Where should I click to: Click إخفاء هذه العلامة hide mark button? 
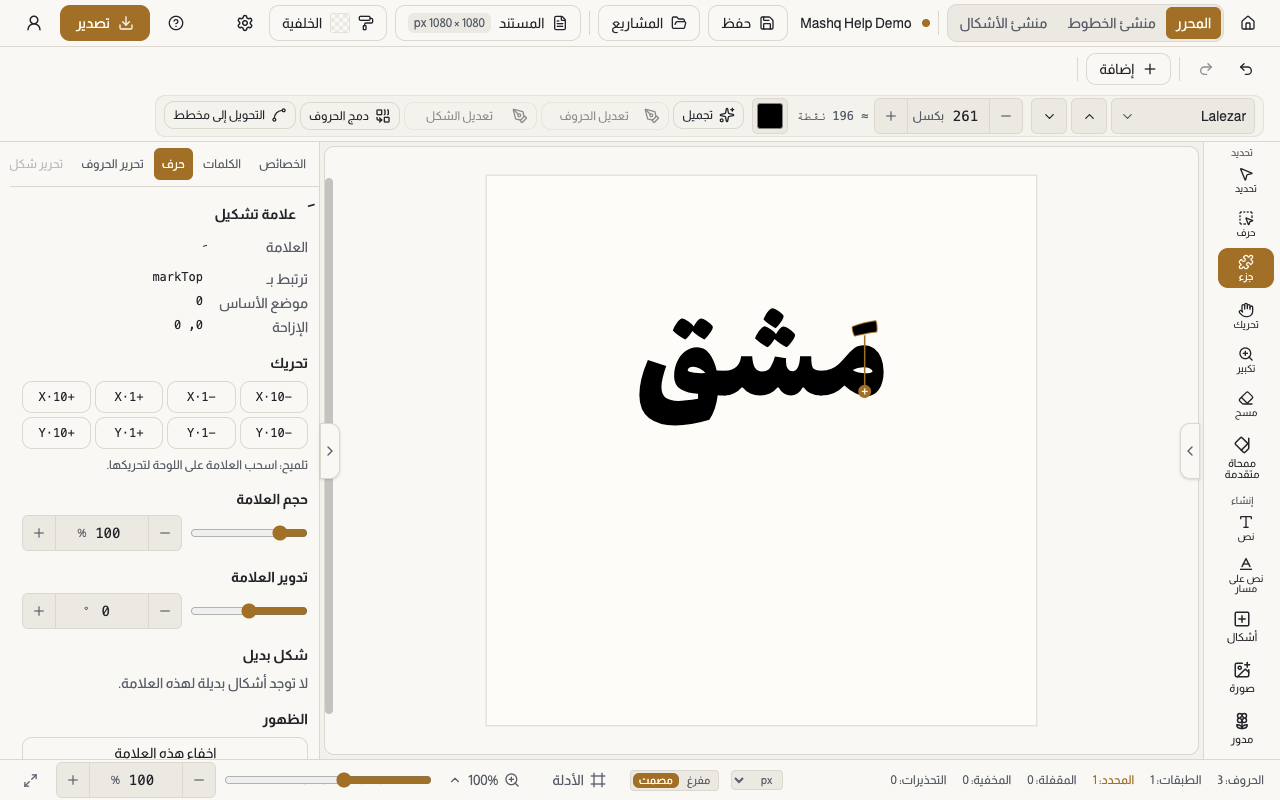[x=165, y=752]
